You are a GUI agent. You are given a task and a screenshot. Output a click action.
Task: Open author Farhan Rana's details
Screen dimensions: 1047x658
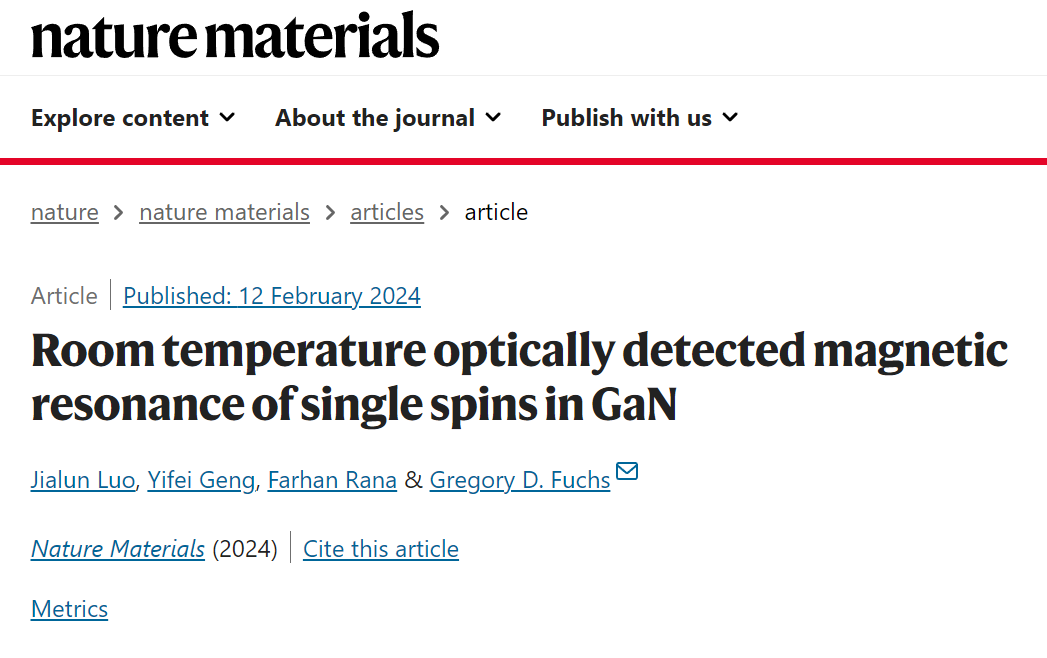[332, 480]
